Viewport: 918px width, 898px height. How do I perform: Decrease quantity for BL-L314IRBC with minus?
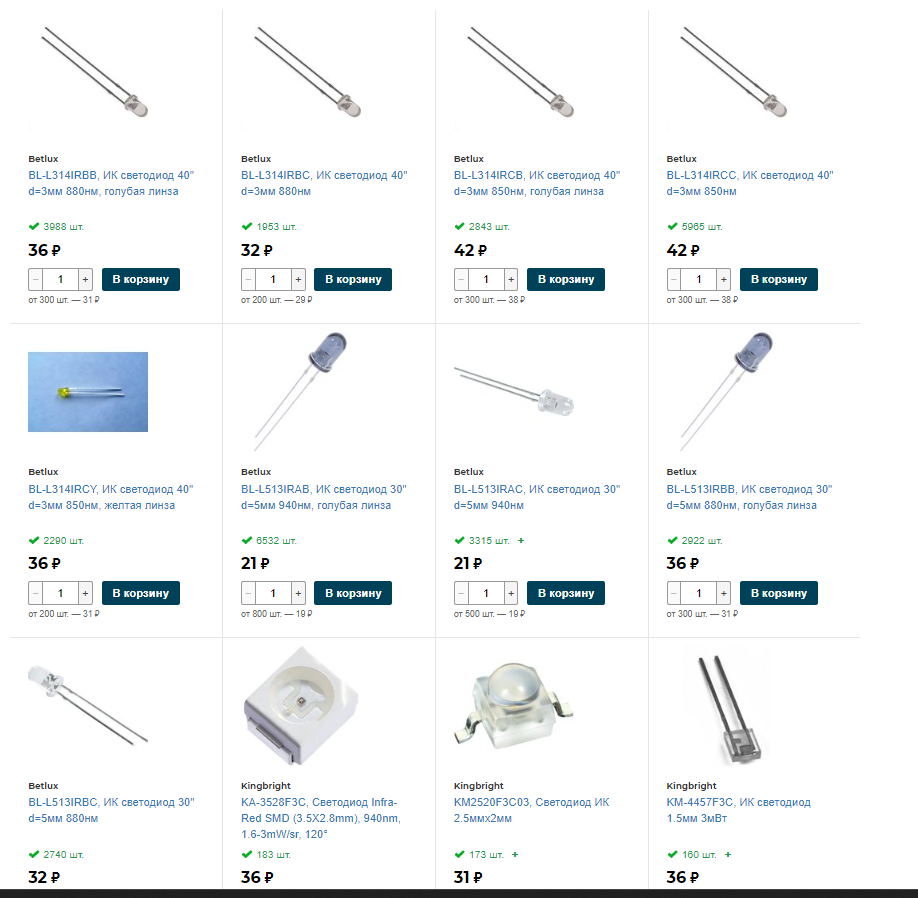pyautogui.click(x=248, y=279)
